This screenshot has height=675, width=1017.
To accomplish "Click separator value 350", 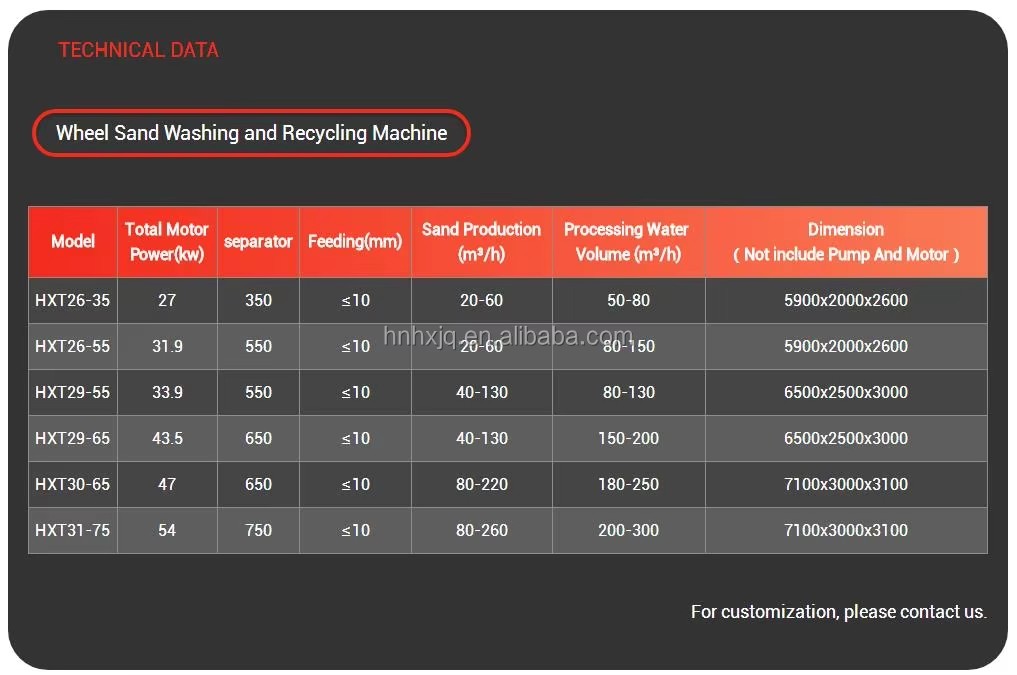I will click(x=258, y=300).
